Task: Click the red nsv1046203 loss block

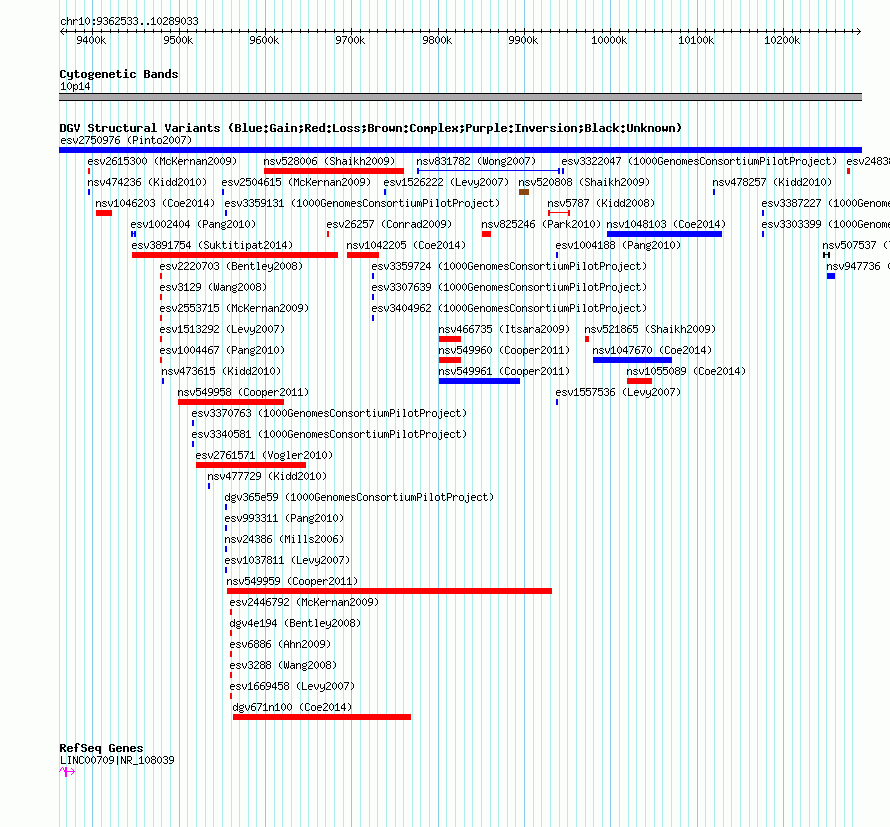Action: [104, 213]
